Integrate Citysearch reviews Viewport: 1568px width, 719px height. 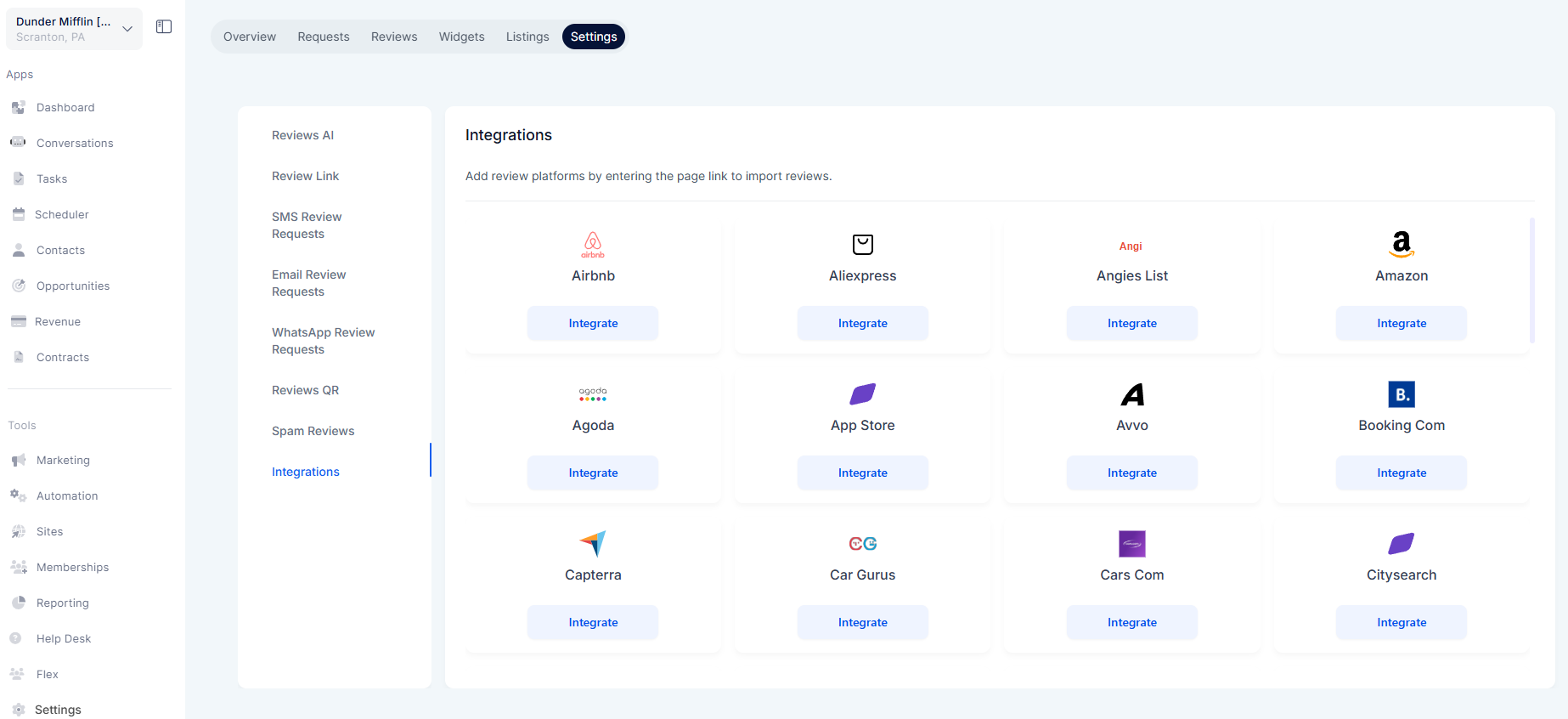(1402, 622)
